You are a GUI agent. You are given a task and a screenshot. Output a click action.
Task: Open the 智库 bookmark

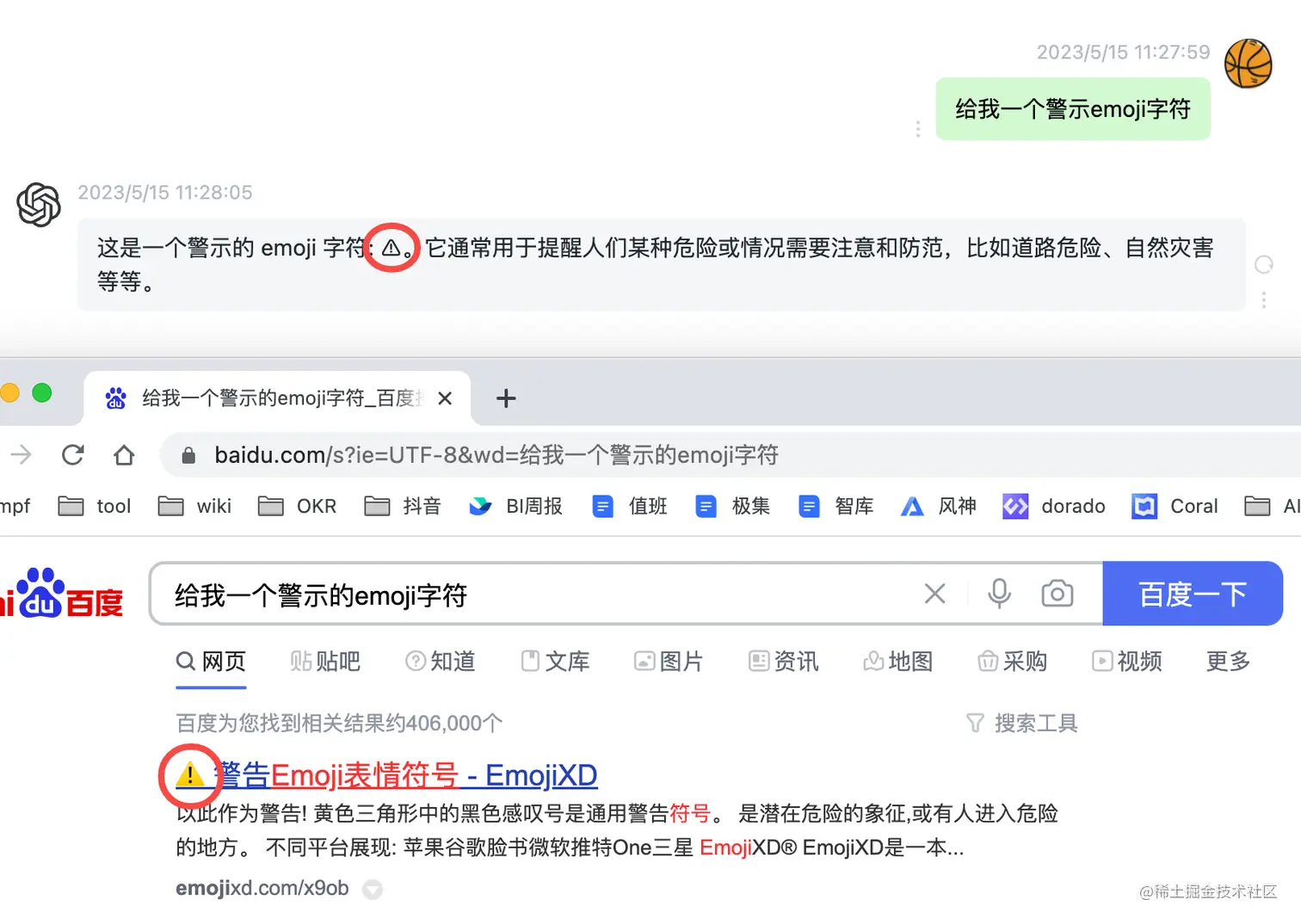coord(835,506)
